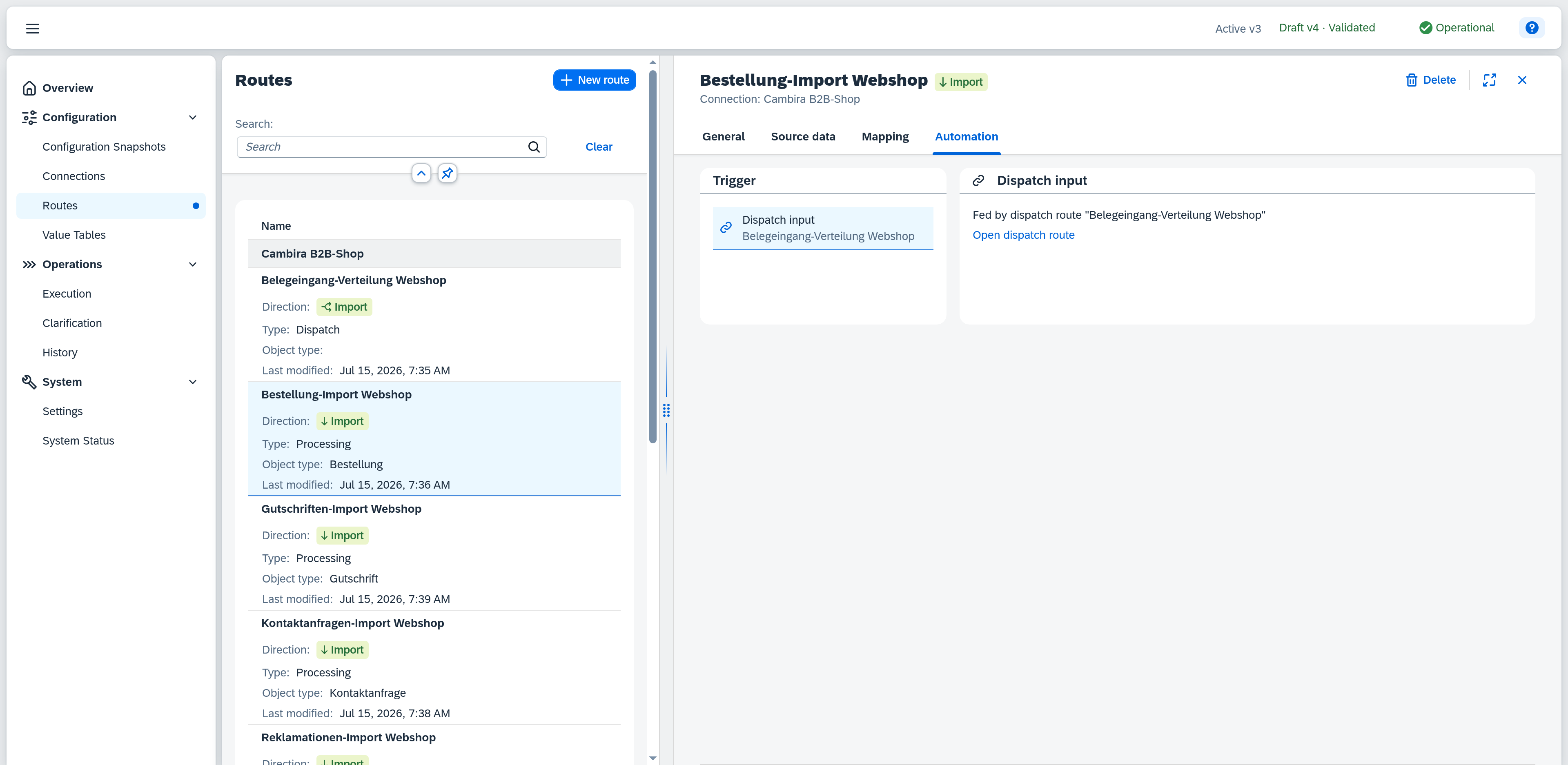Select Dispatch input trigger item

(822, 228)
